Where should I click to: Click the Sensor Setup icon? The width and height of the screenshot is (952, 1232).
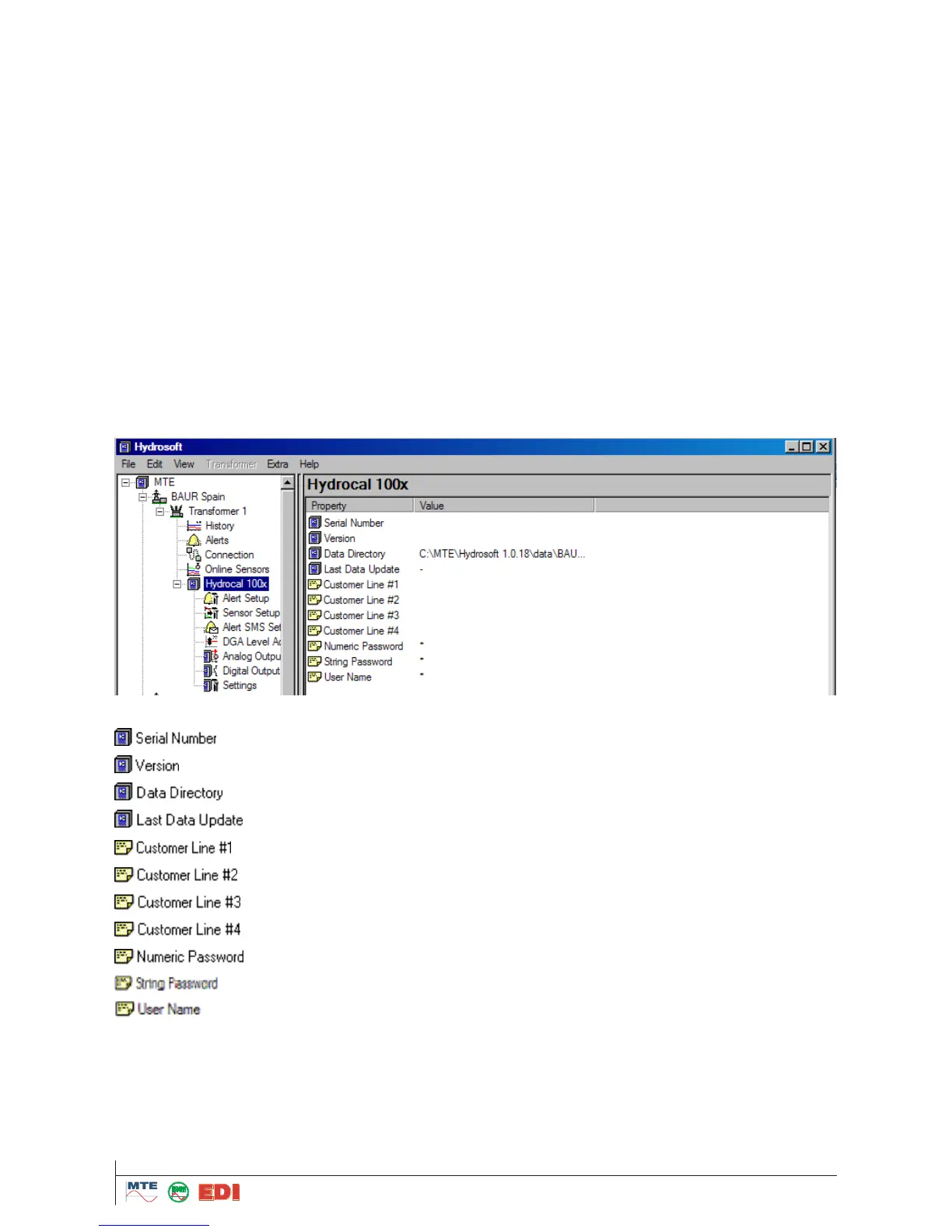(211, 613)
